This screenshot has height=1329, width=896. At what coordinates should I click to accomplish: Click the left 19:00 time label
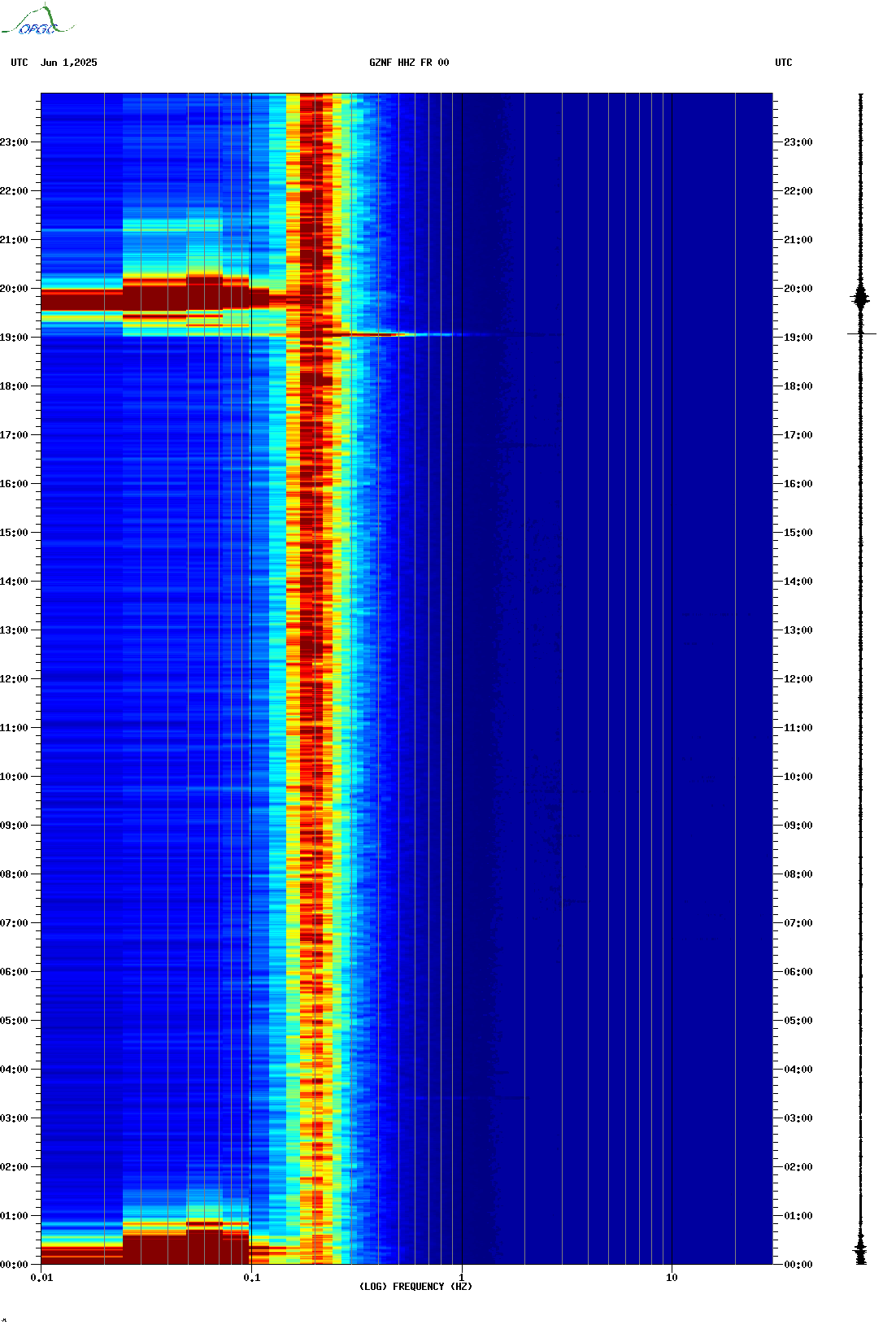click(15, 338)
